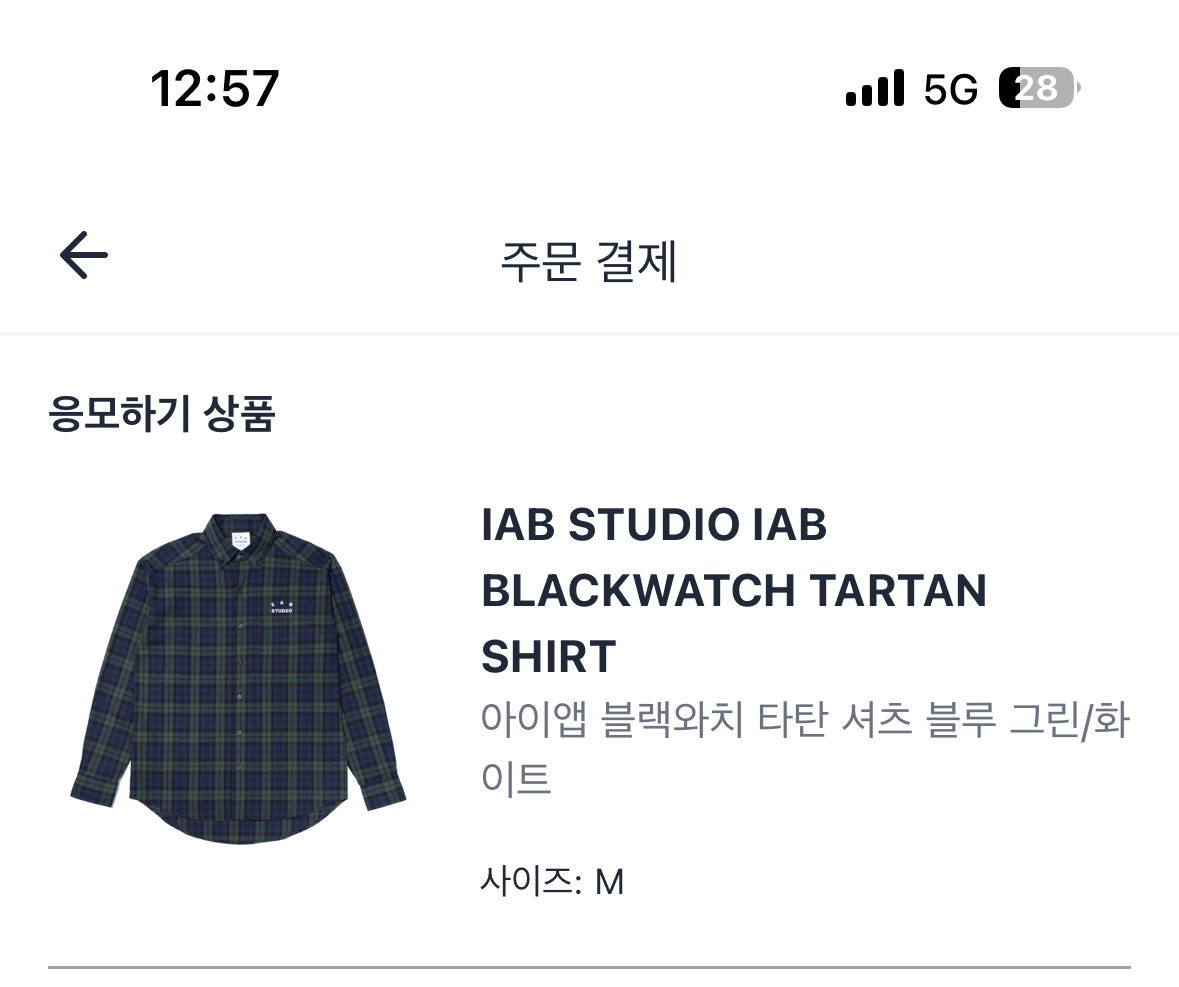Image resolution: width=1179 pixels, height=987 pixels.
Task: Select the 응모하기 상품 section heading
Action: pyautogui.click(x=162, y=414)
